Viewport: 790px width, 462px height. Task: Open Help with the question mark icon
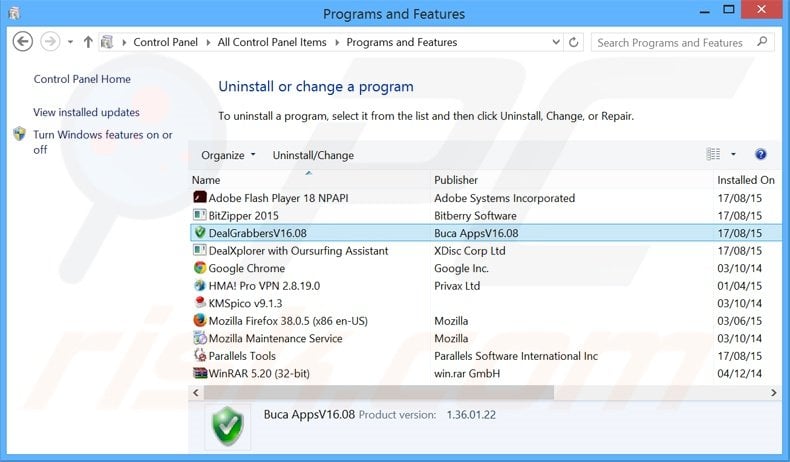point(761,154)
